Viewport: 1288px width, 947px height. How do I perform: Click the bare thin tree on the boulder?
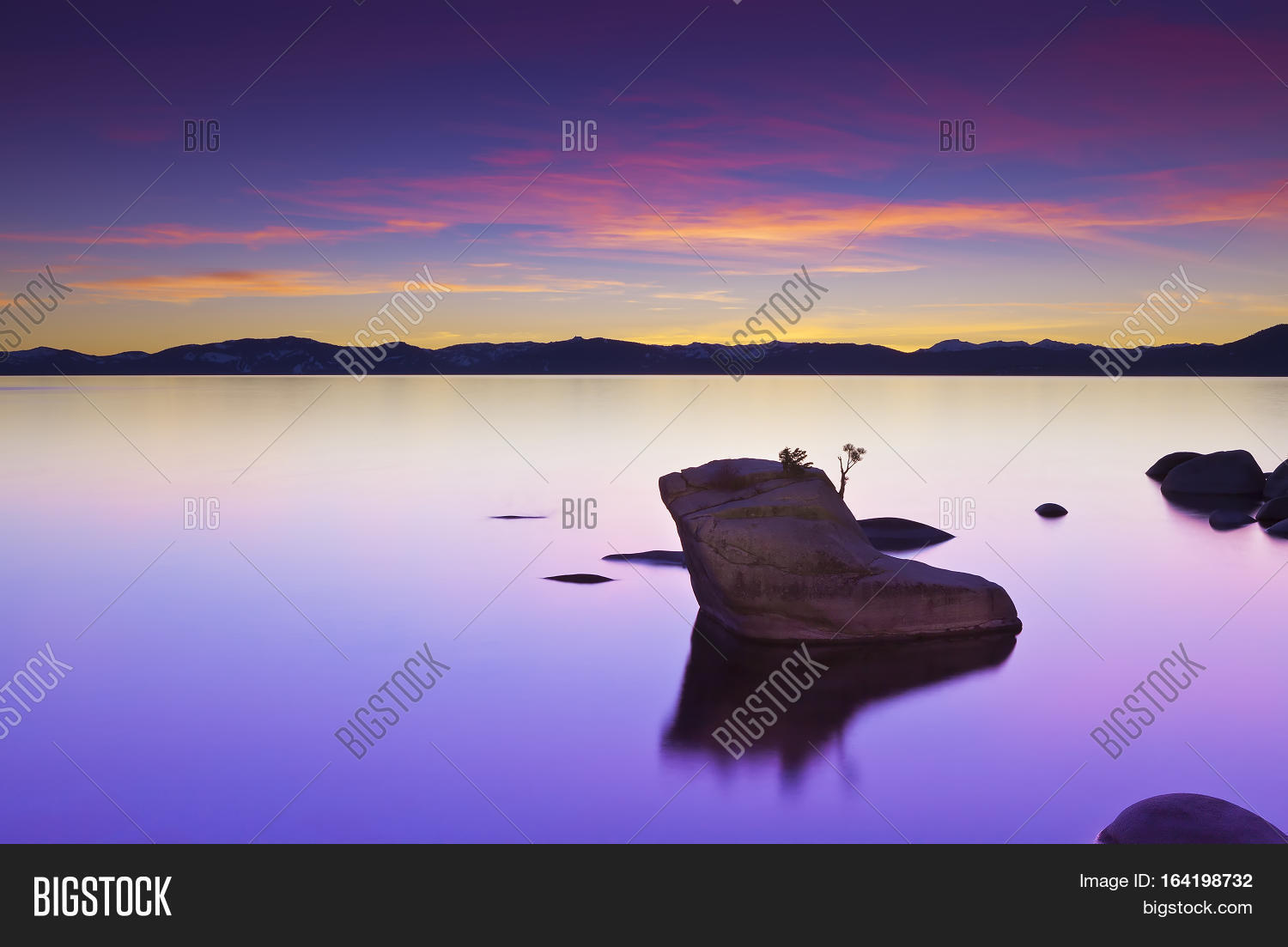(x=849, y=464)
